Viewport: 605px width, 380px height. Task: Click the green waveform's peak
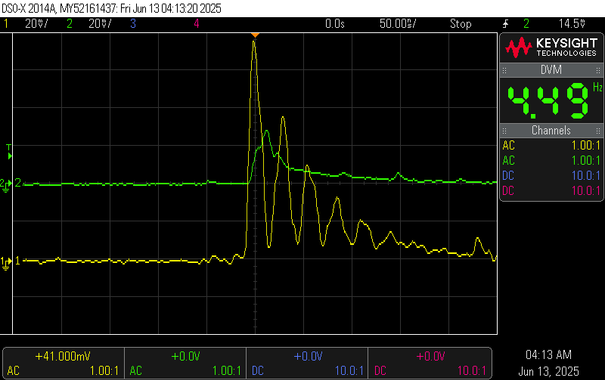pyautogui.click(x=267, y=132)
